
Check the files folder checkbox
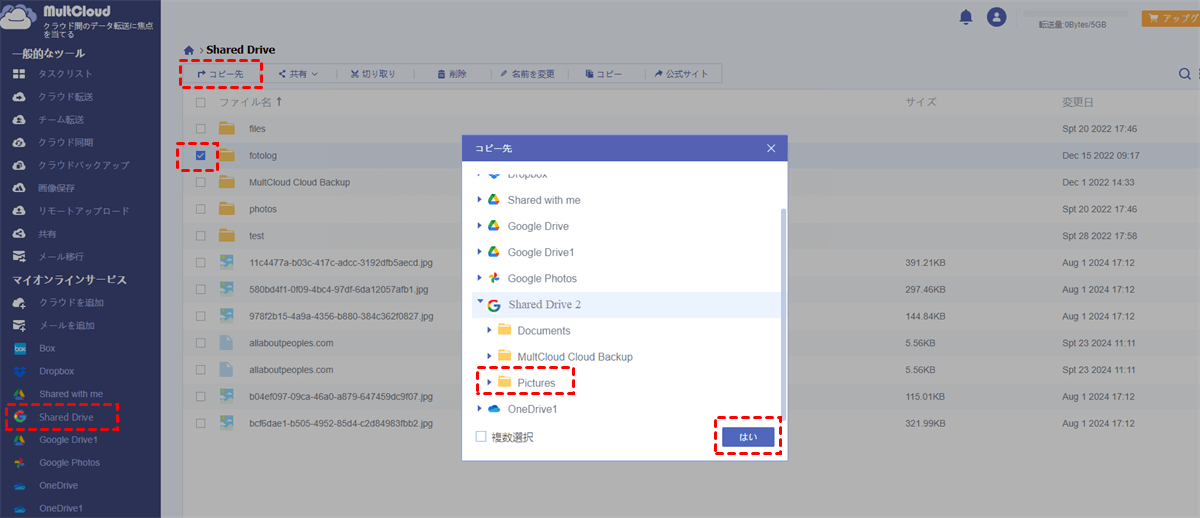pyautogui.click(x=201, y=129)
